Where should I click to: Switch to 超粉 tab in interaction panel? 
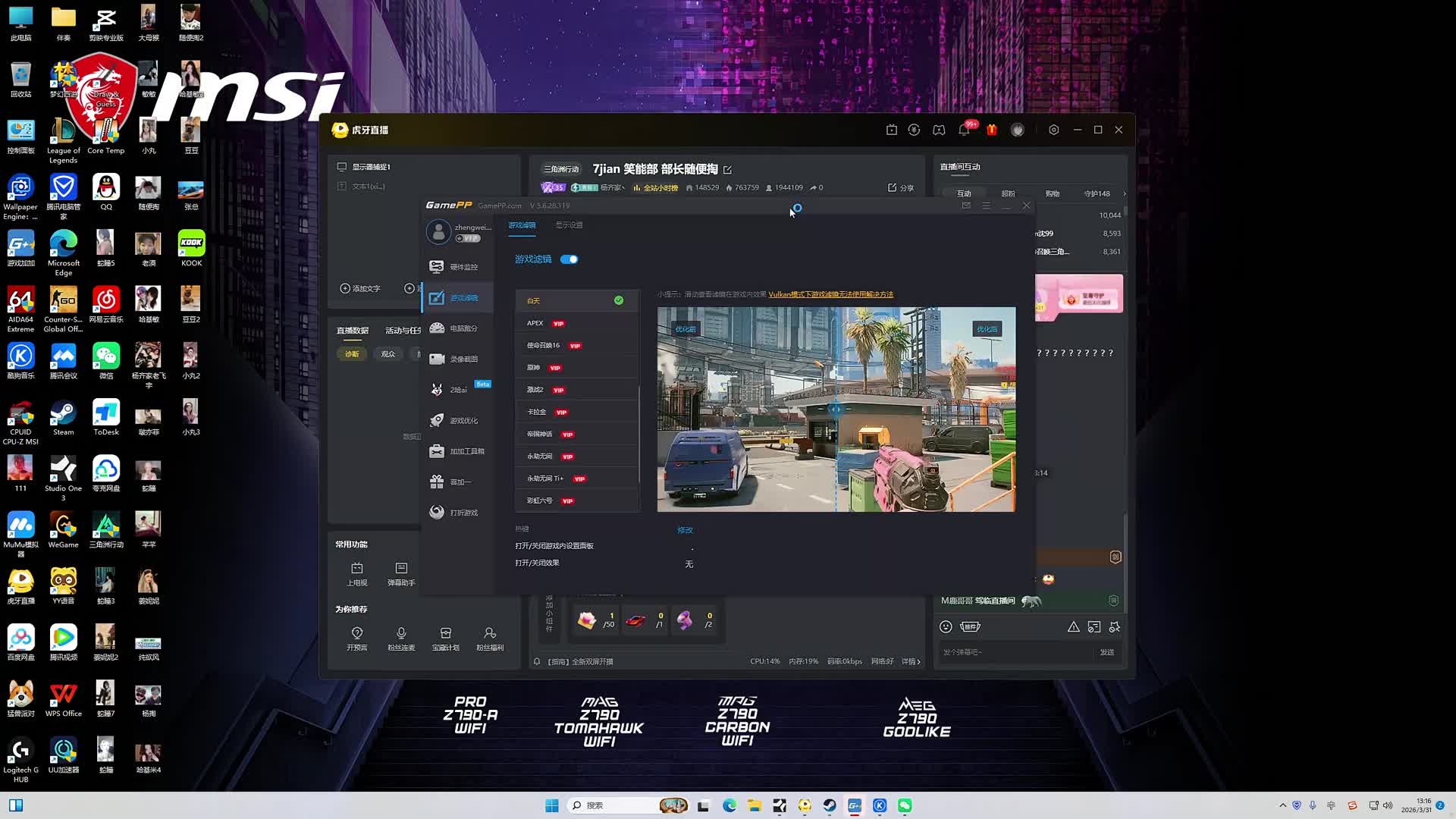(1008, 193)
